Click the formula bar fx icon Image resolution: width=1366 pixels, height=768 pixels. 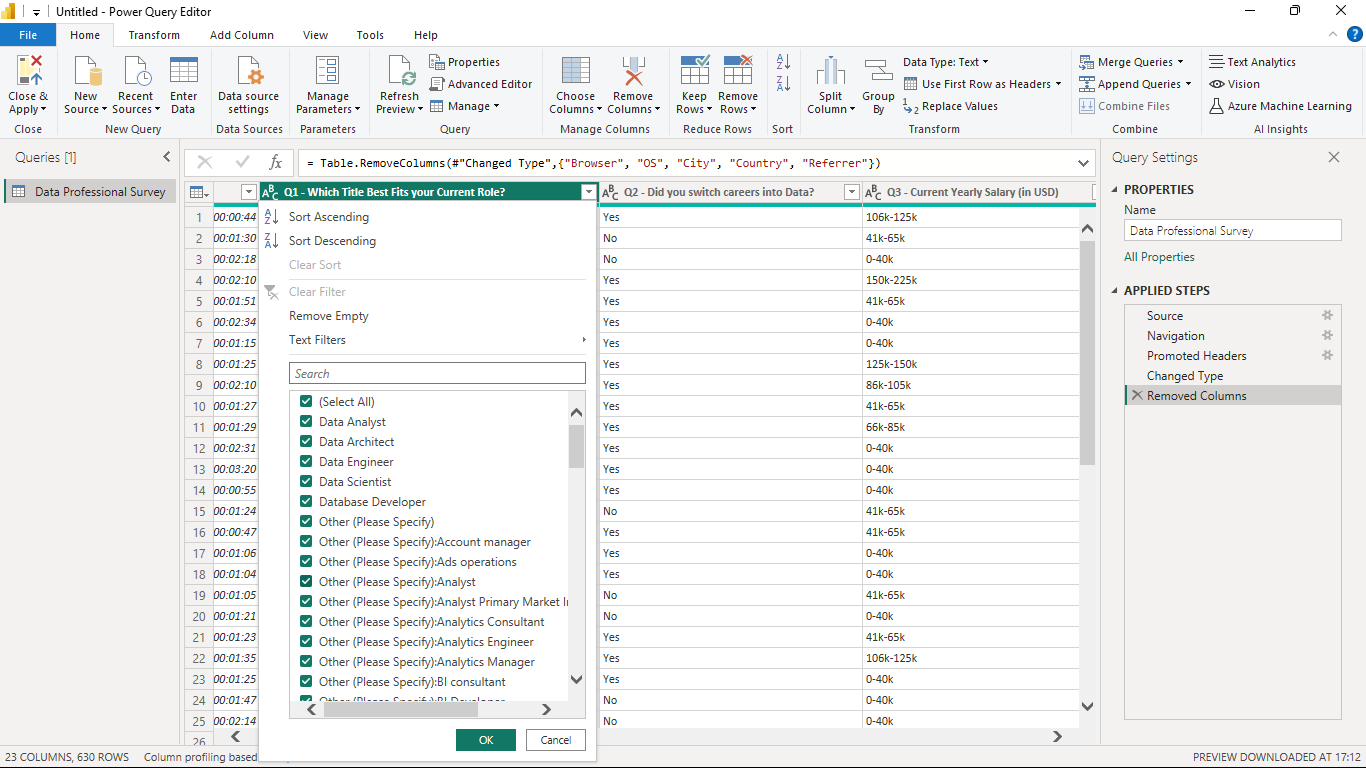click(x=275, y=163)
